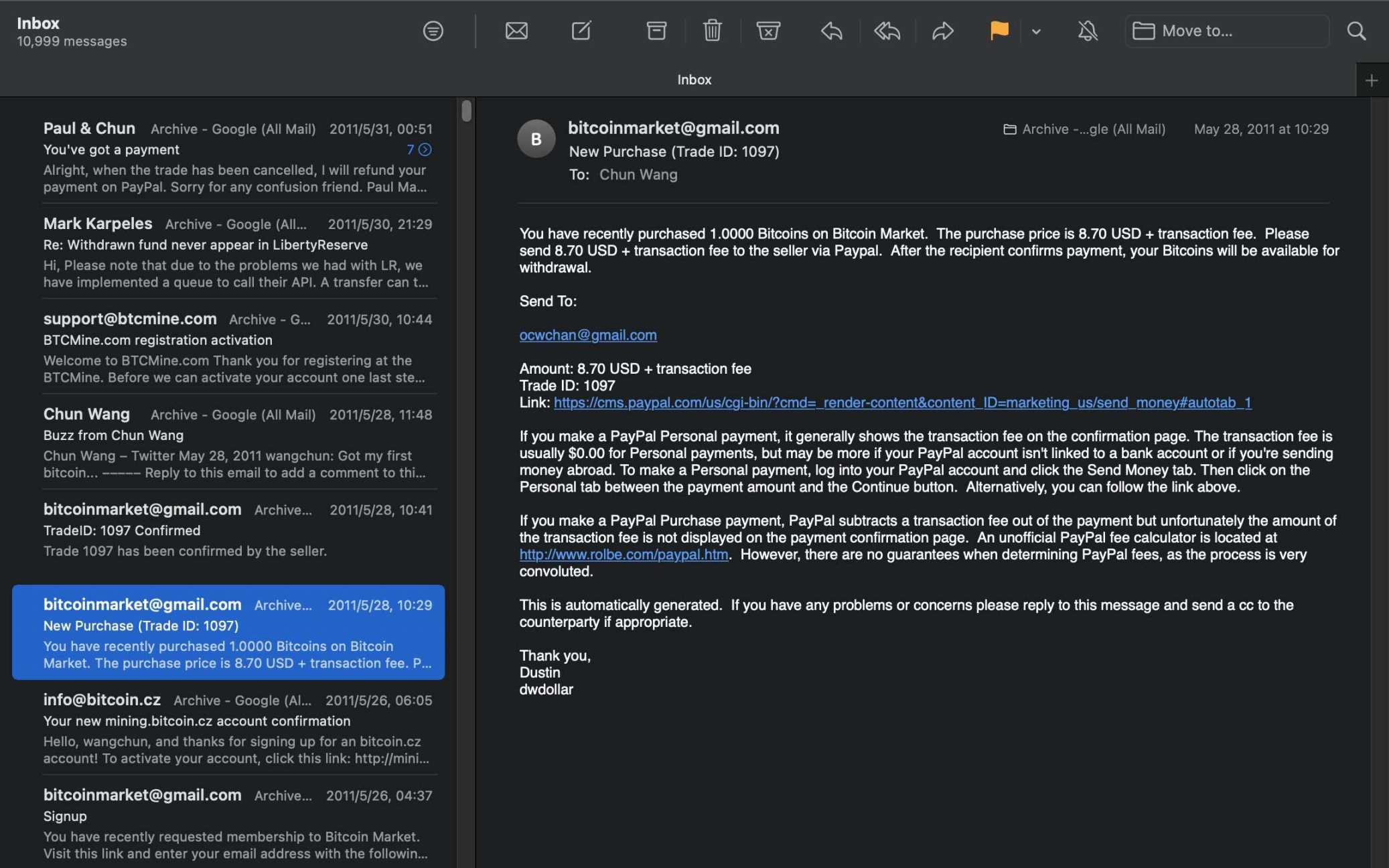
Task: Open the flag color dropdown arrow
Action: click(x=1036, y=31)
